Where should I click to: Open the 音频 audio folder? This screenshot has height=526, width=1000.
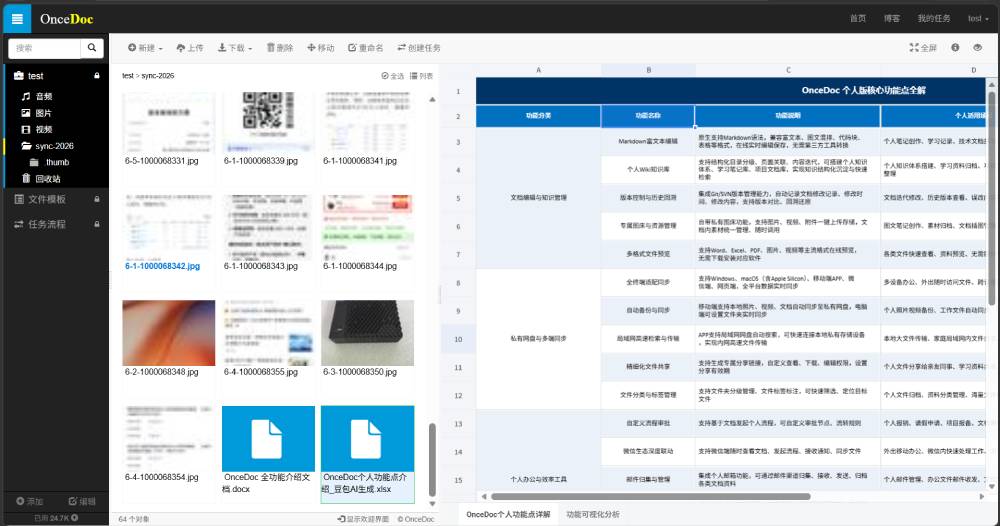(44, 96)
